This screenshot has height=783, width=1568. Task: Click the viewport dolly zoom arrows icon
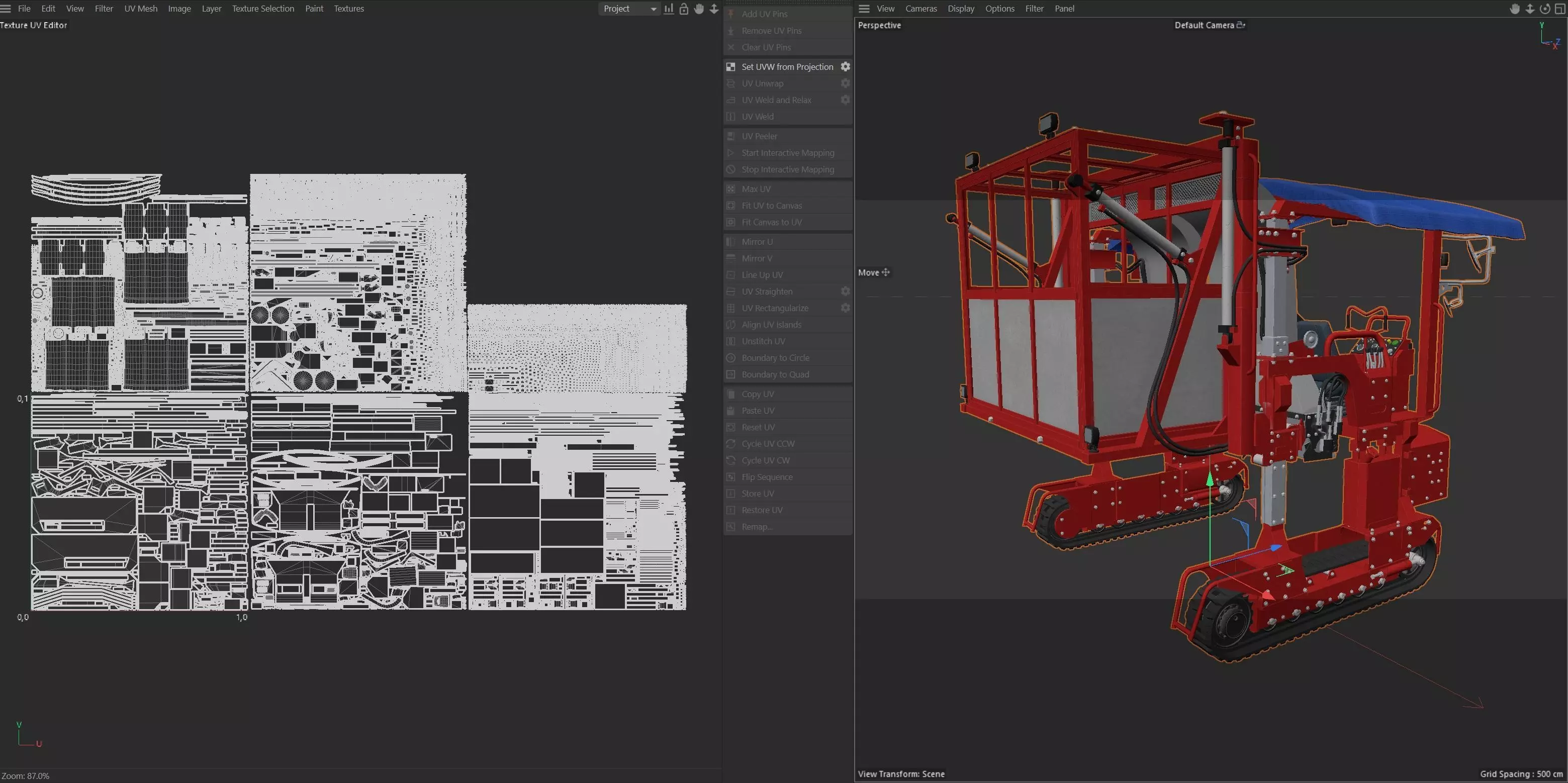click(1530, 9)
